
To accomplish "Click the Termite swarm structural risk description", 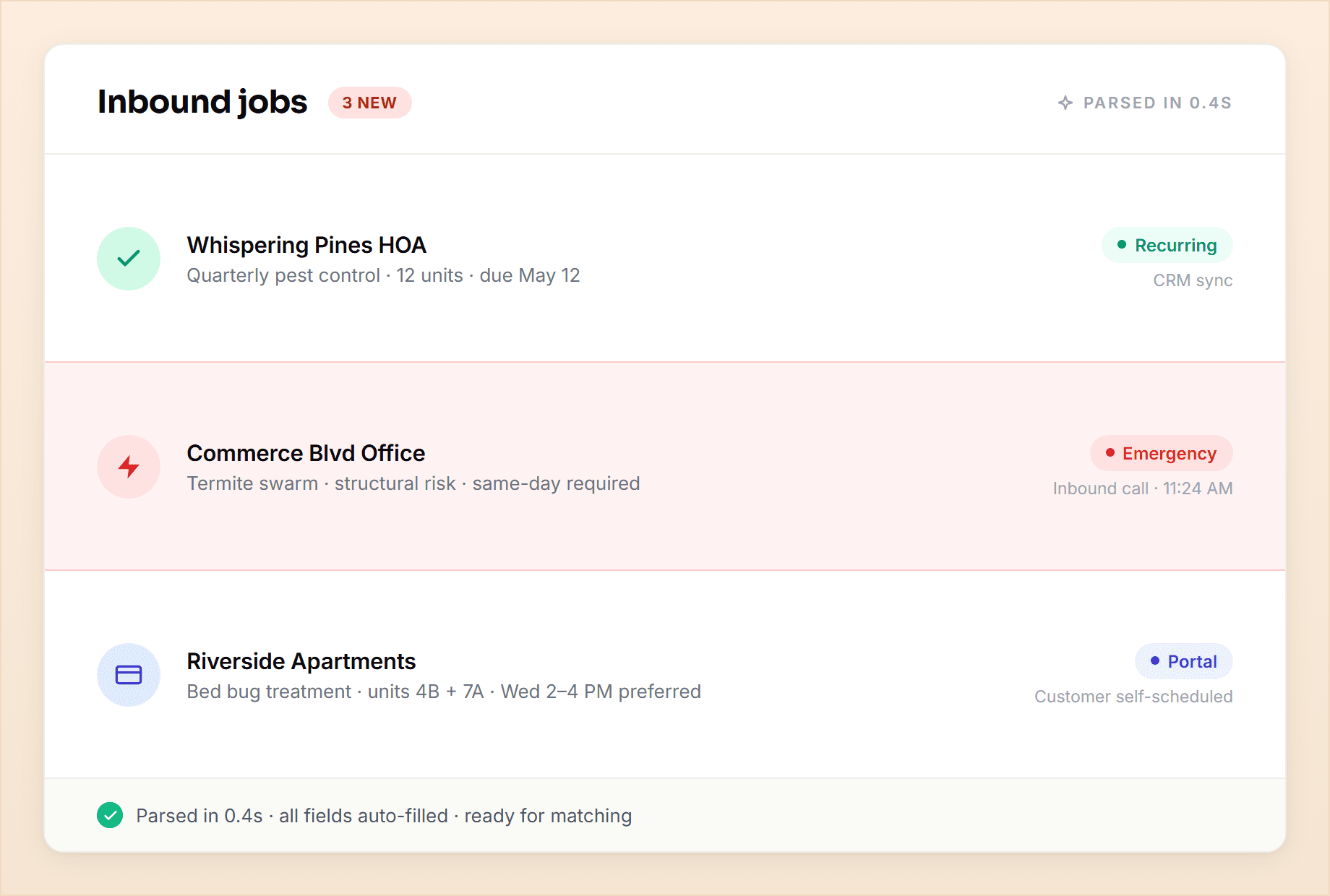I will point(413,483).
